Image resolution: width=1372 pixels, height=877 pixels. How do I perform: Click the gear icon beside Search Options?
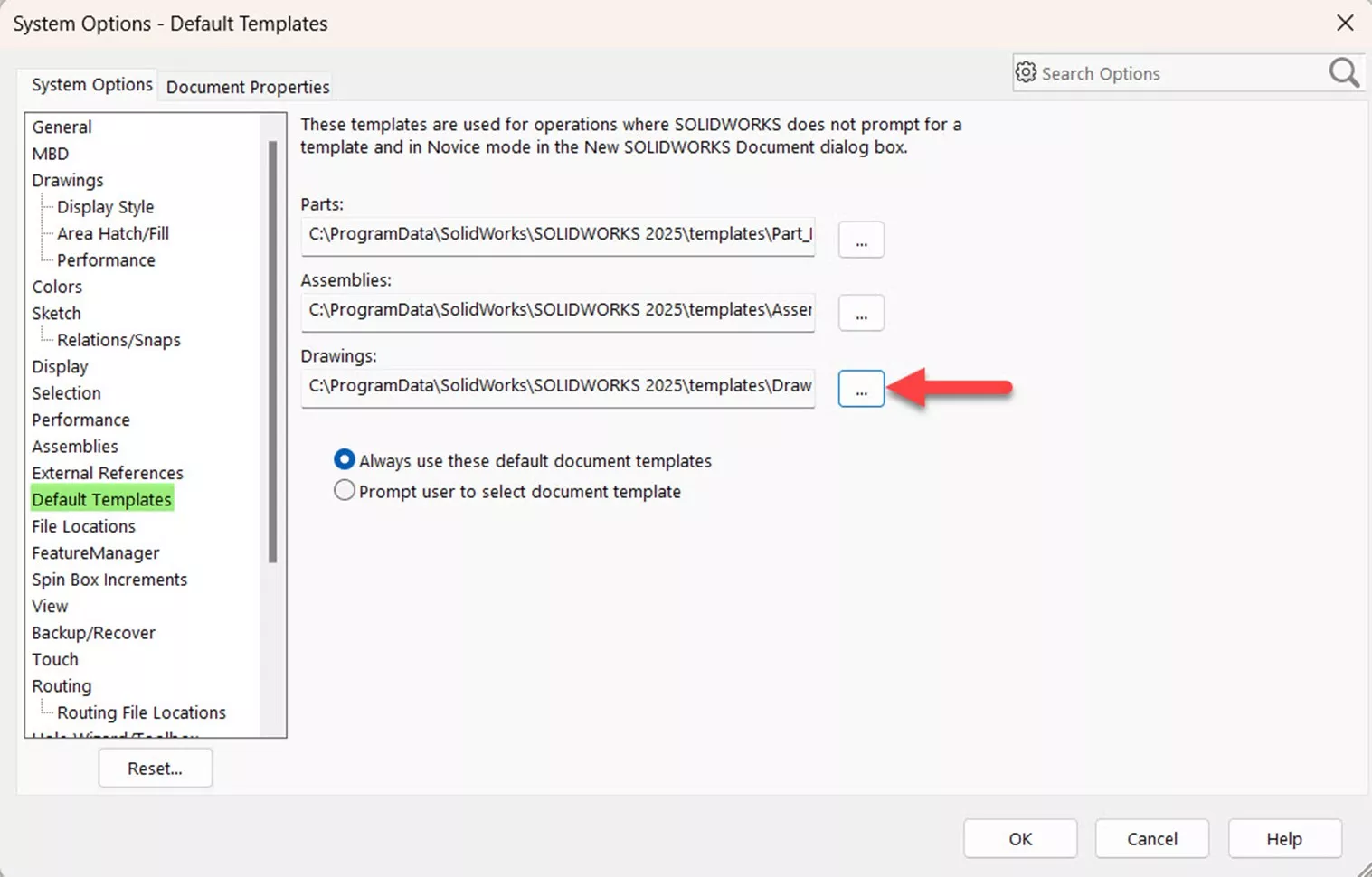(1027, 72)
